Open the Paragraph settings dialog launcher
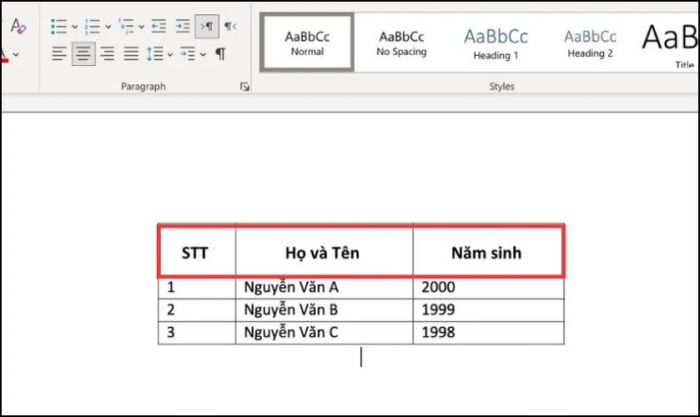The width and height of the screenshot is (700, 417). (244, 86)
